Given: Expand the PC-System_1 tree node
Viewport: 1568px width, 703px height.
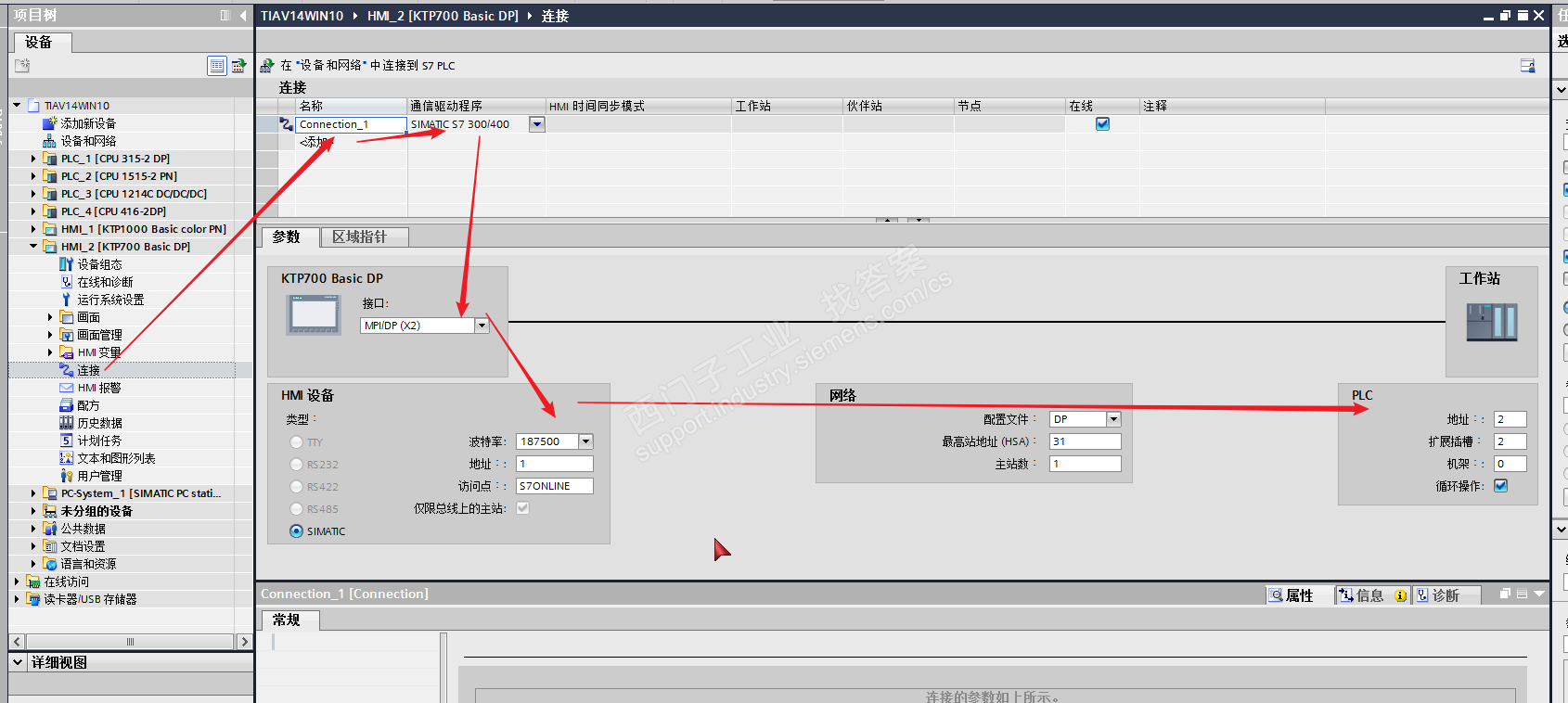Looking at the screenshot, I should point(33,493).
